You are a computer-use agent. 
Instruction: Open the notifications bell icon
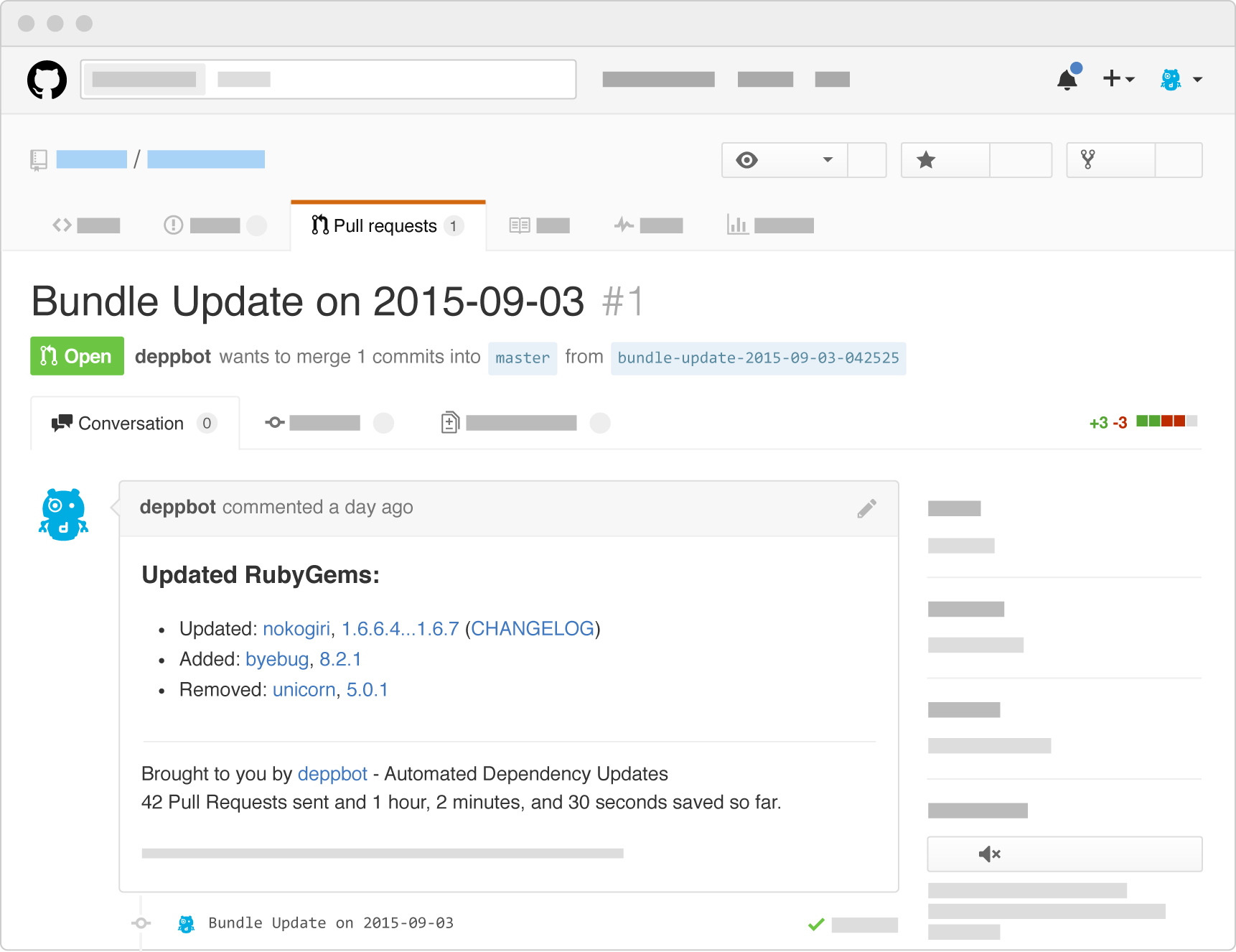(x=1068, y=78)
